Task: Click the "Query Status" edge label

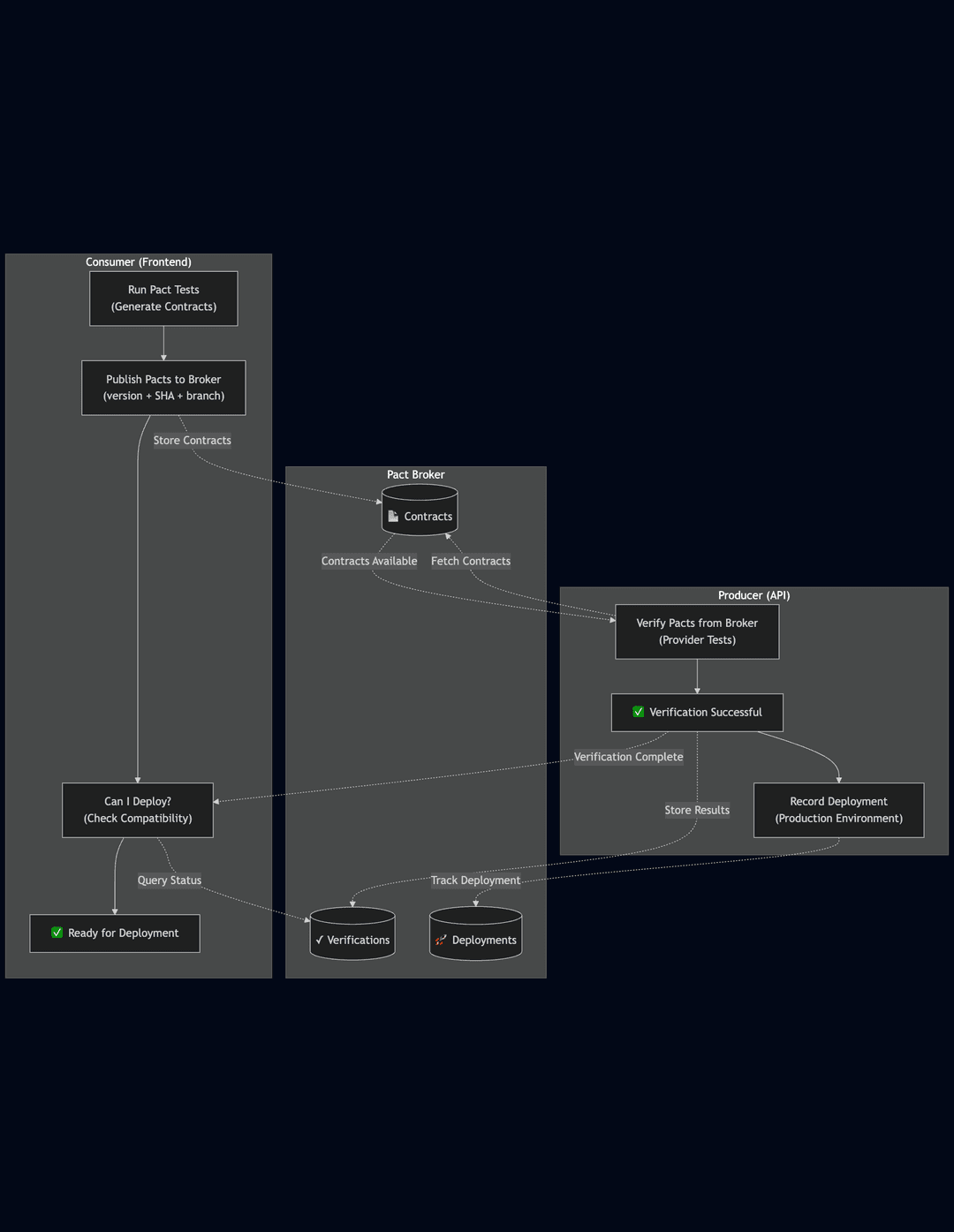Action: [x=170, y=881]
